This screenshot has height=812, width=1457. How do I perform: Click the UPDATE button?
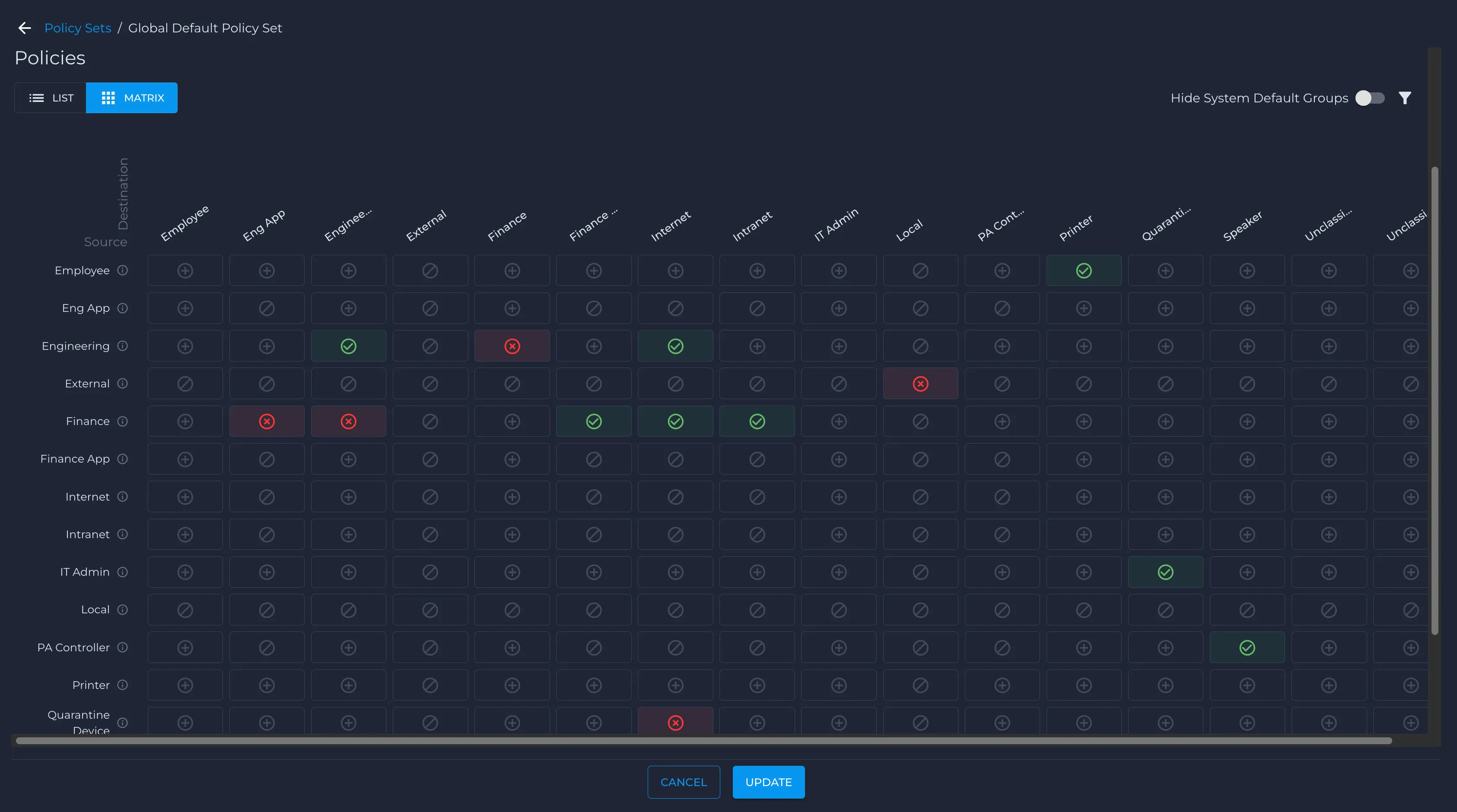[x=768, y=782]
